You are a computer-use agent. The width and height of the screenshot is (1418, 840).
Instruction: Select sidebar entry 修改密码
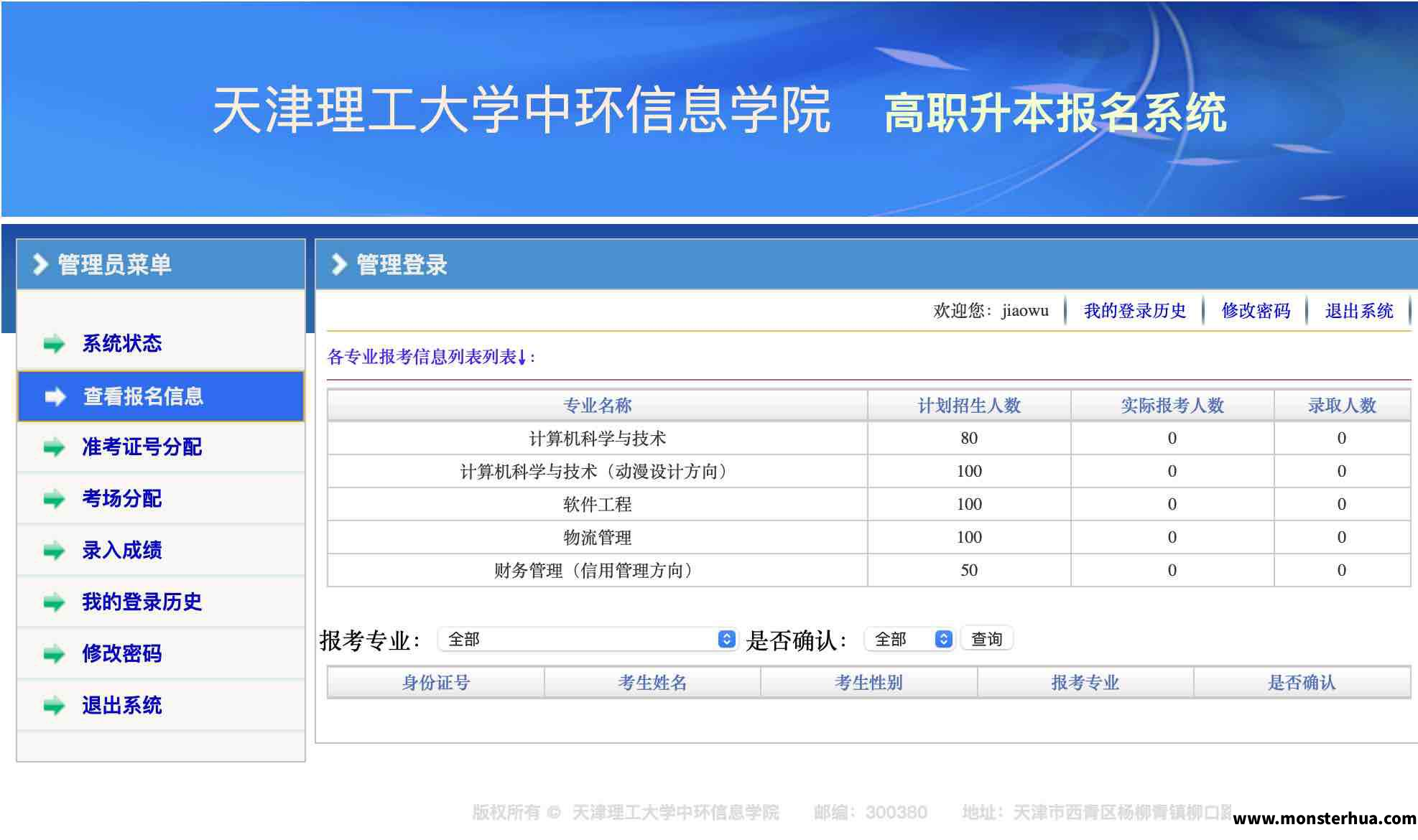coord(122,653)
